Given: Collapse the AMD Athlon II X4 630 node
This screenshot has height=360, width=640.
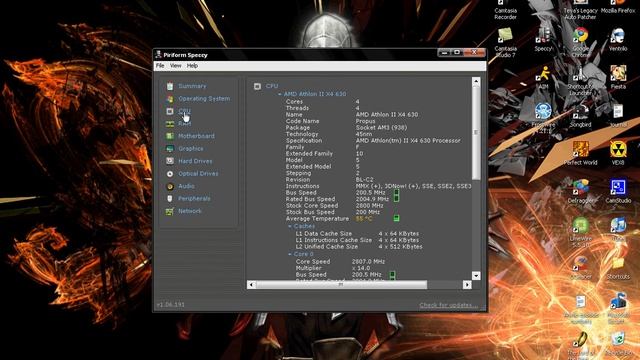Looking at the screenshot, I should 280,94.
